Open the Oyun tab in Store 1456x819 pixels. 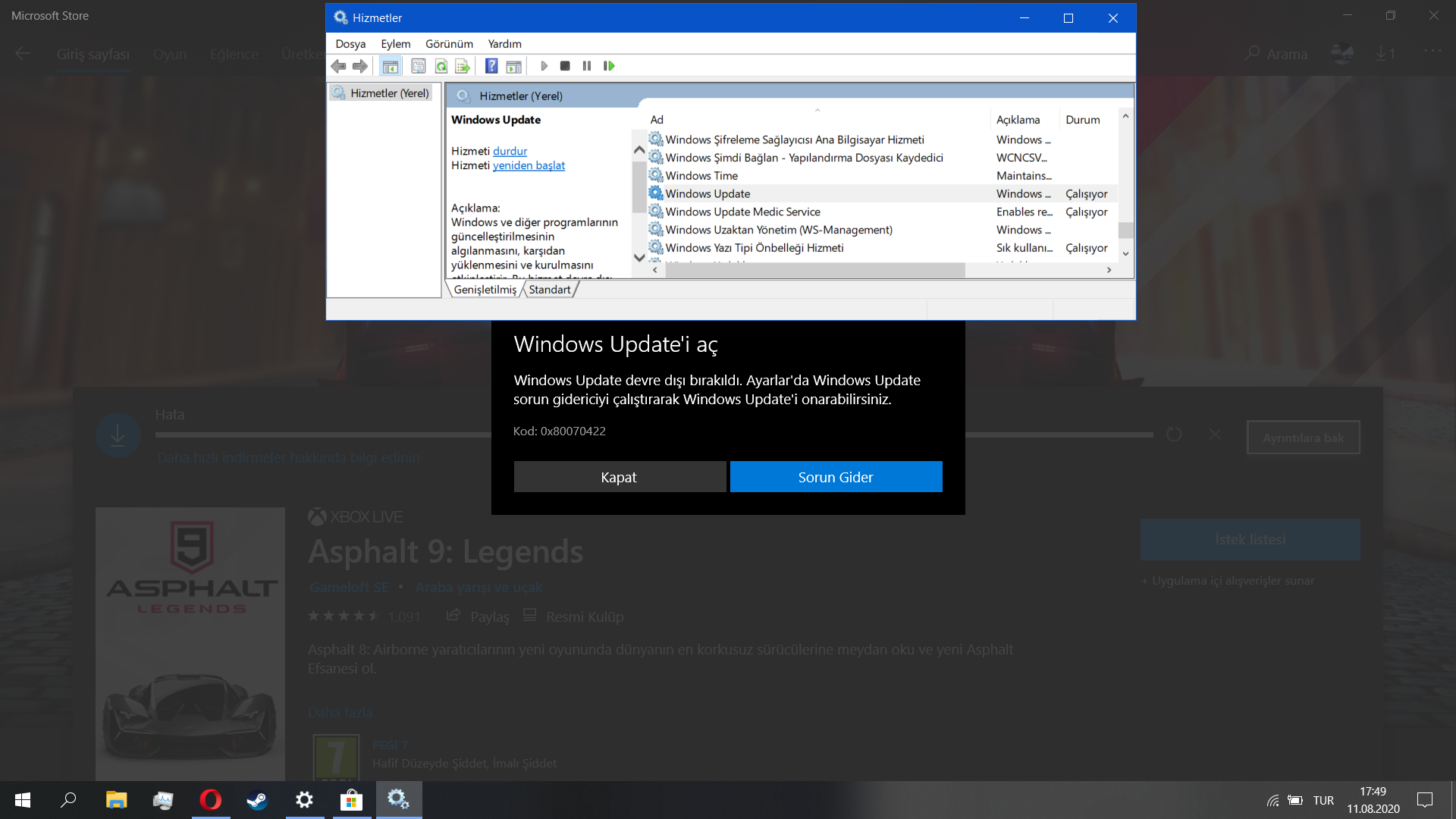[170, 55]
